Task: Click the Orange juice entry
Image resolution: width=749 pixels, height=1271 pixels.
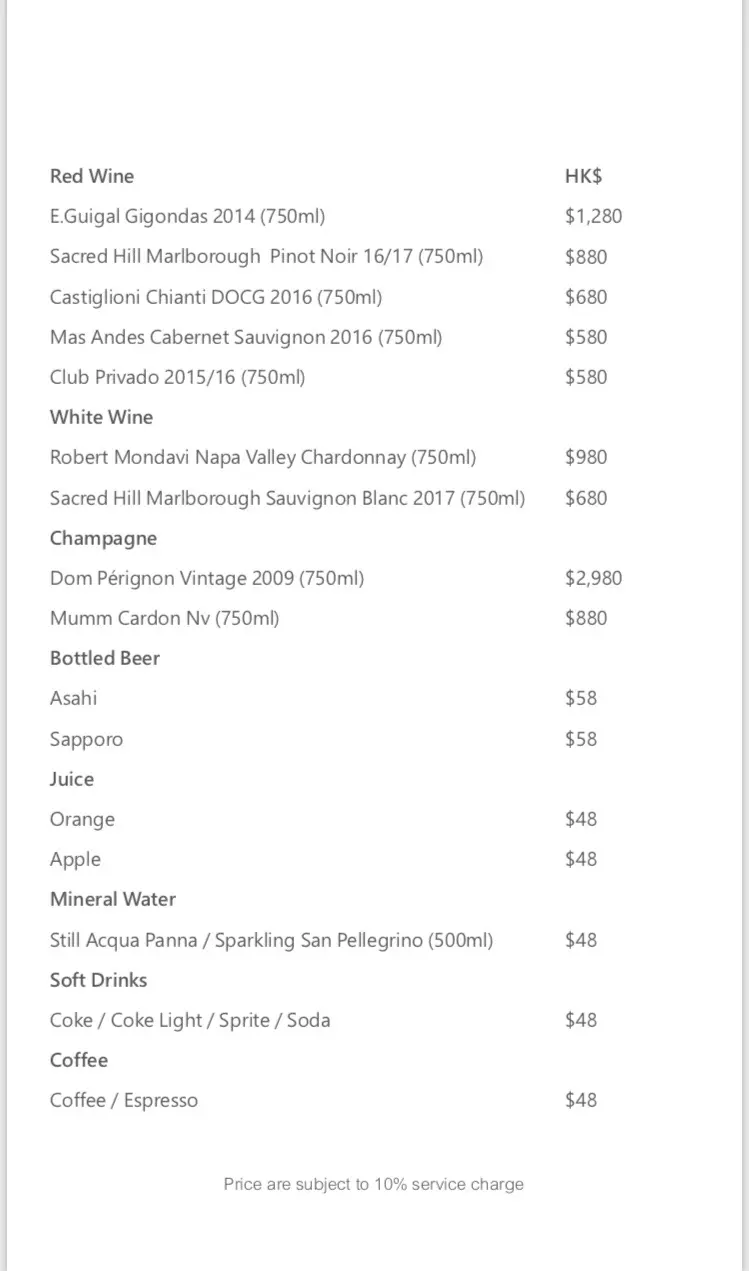Action: 82,819
